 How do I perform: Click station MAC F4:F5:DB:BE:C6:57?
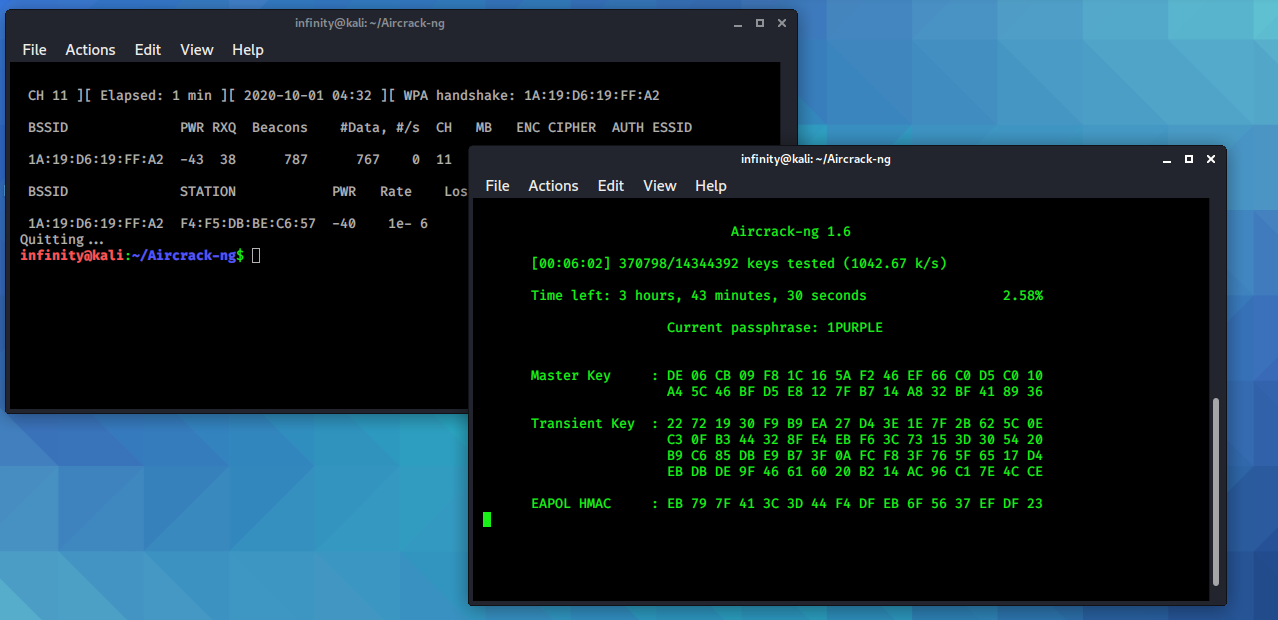coord(248,224)
